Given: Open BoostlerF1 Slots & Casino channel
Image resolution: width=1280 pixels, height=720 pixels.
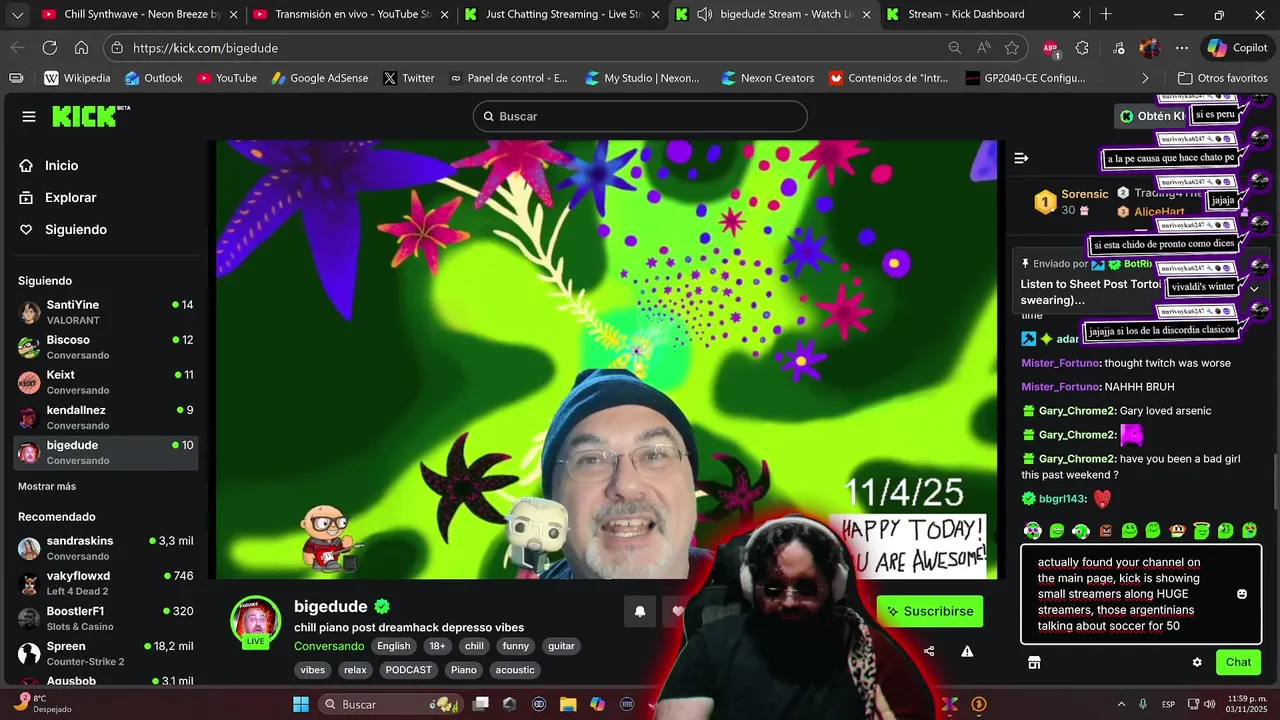Looking at the screenshot, I should [106, 618].
